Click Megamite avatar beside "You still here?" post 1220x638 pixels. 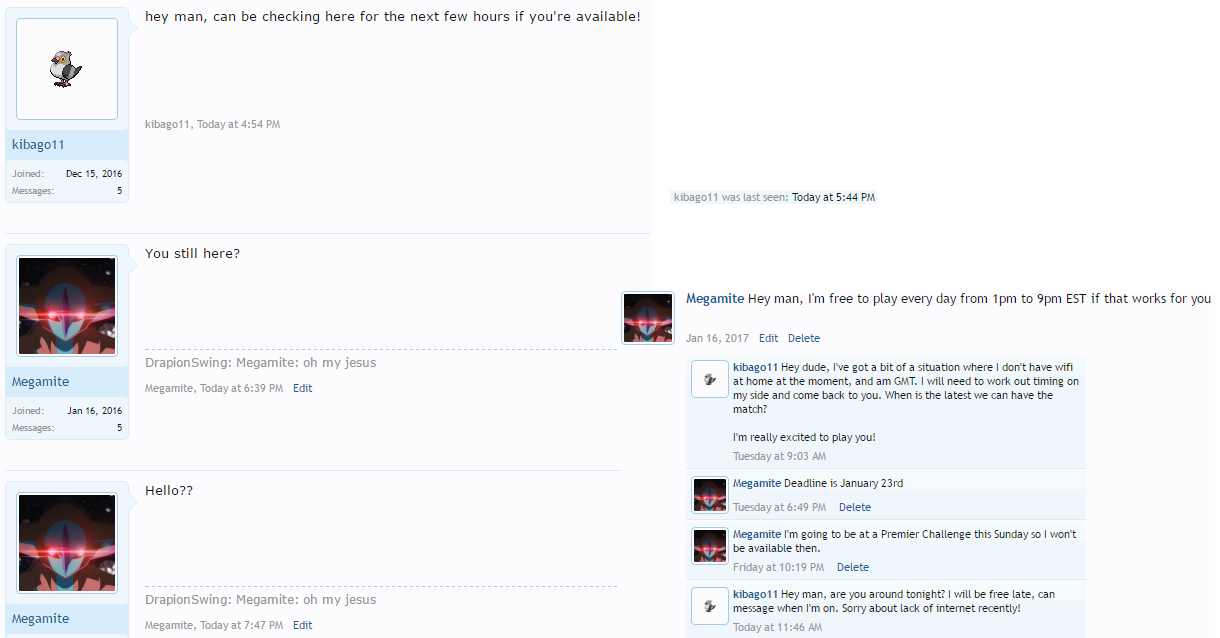(x=67, y=306)
